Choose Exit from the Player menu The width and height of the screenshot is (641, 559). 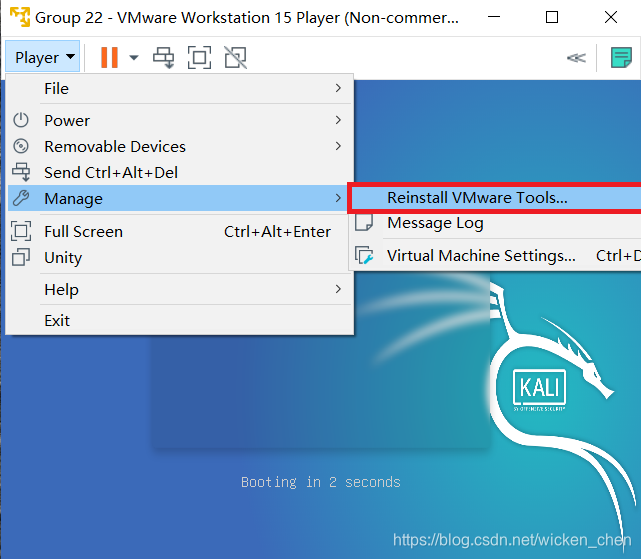click(180, 321)
